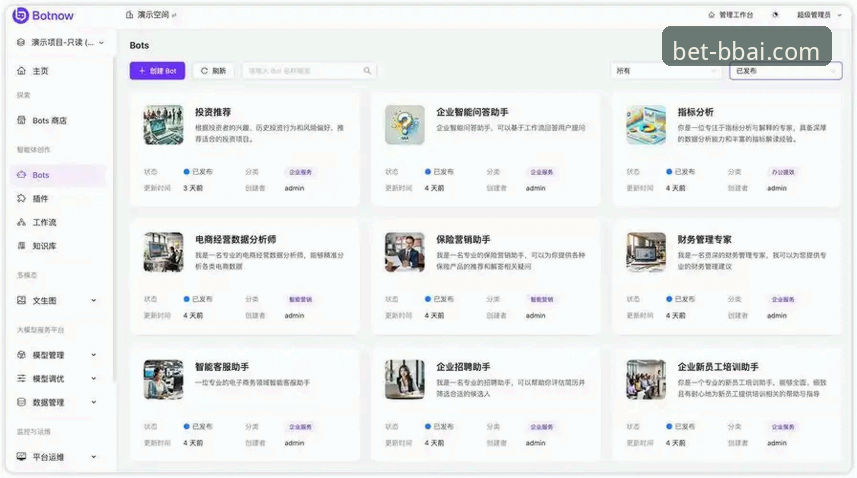857x478 pixels.
Task: Open the 主页 home icon in sidebar
Action: pyautogui.click(x=21, y=70)
